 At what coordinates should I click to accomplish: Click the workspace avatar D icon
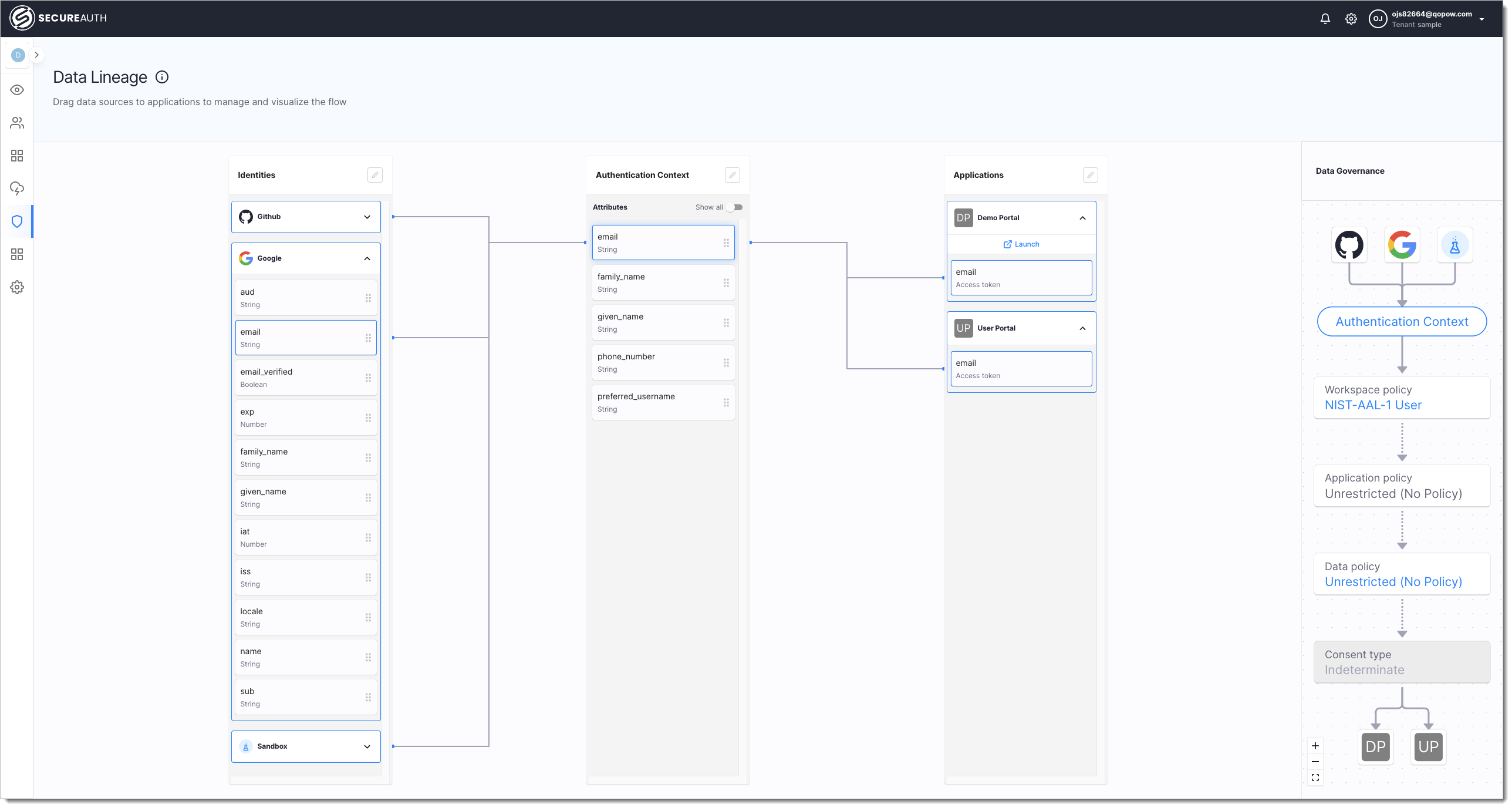coord(18,55)
